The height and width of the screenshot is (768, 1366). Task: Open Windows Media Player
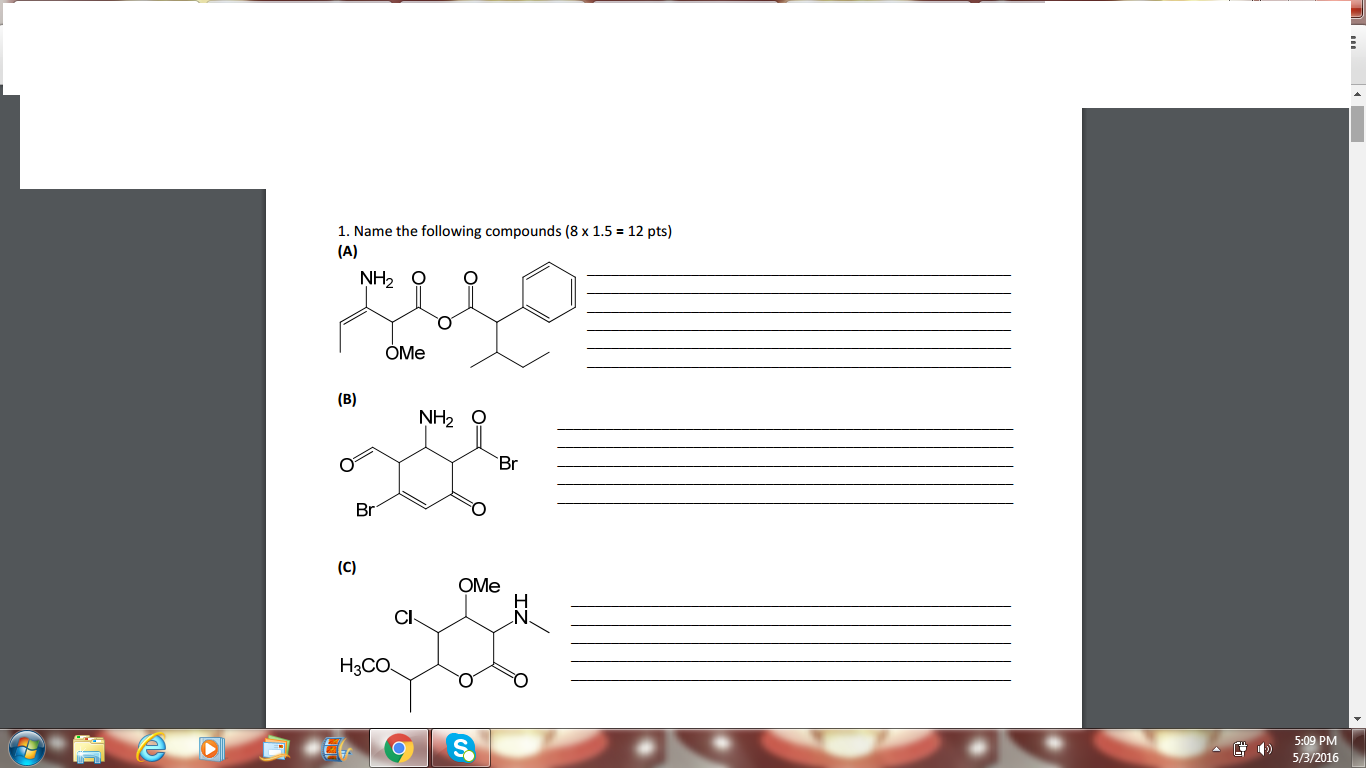pos(211,749)
